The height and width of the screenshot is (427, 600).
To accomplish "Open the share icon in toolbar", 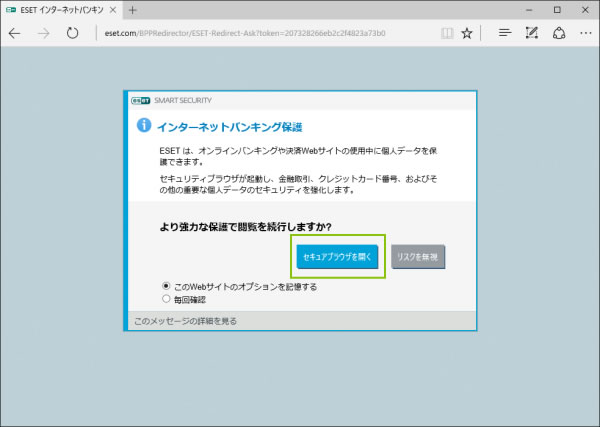I will (559, 33).
